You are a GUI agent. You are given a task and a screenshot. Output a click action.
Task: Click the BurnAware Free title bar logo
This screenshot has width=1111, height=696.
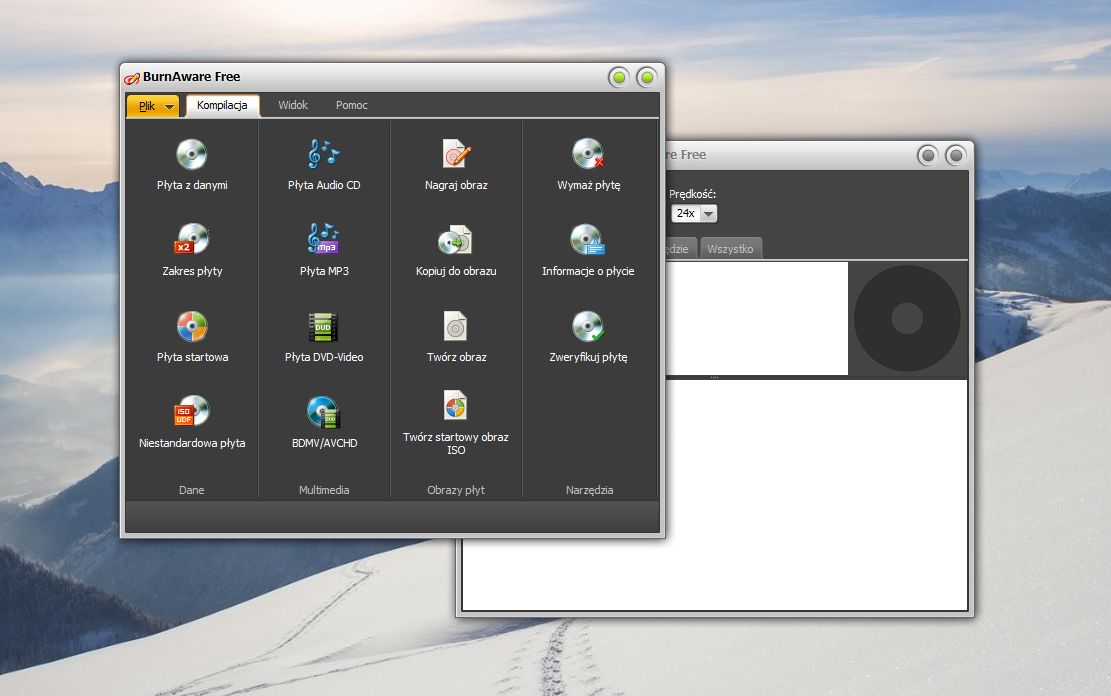pyautogui.click(x=132, y=77)
